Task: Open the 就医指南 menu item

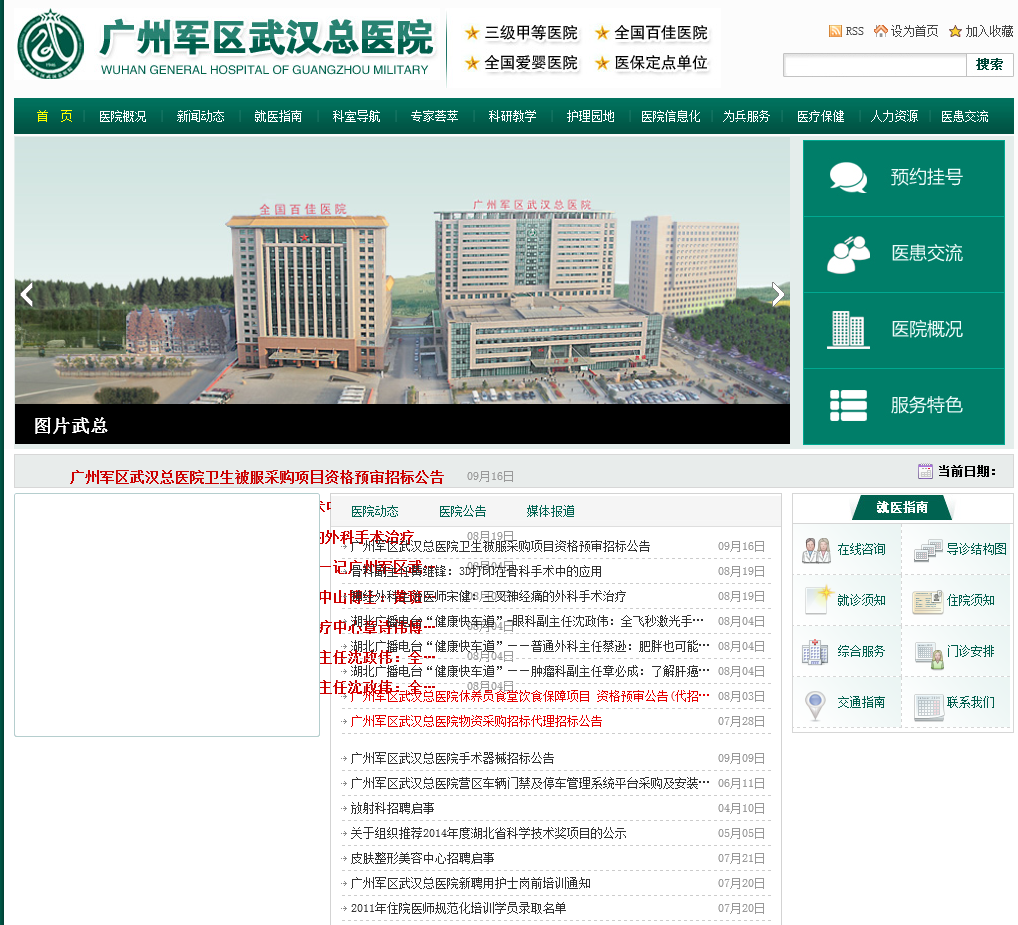Action: pos(278,116)
